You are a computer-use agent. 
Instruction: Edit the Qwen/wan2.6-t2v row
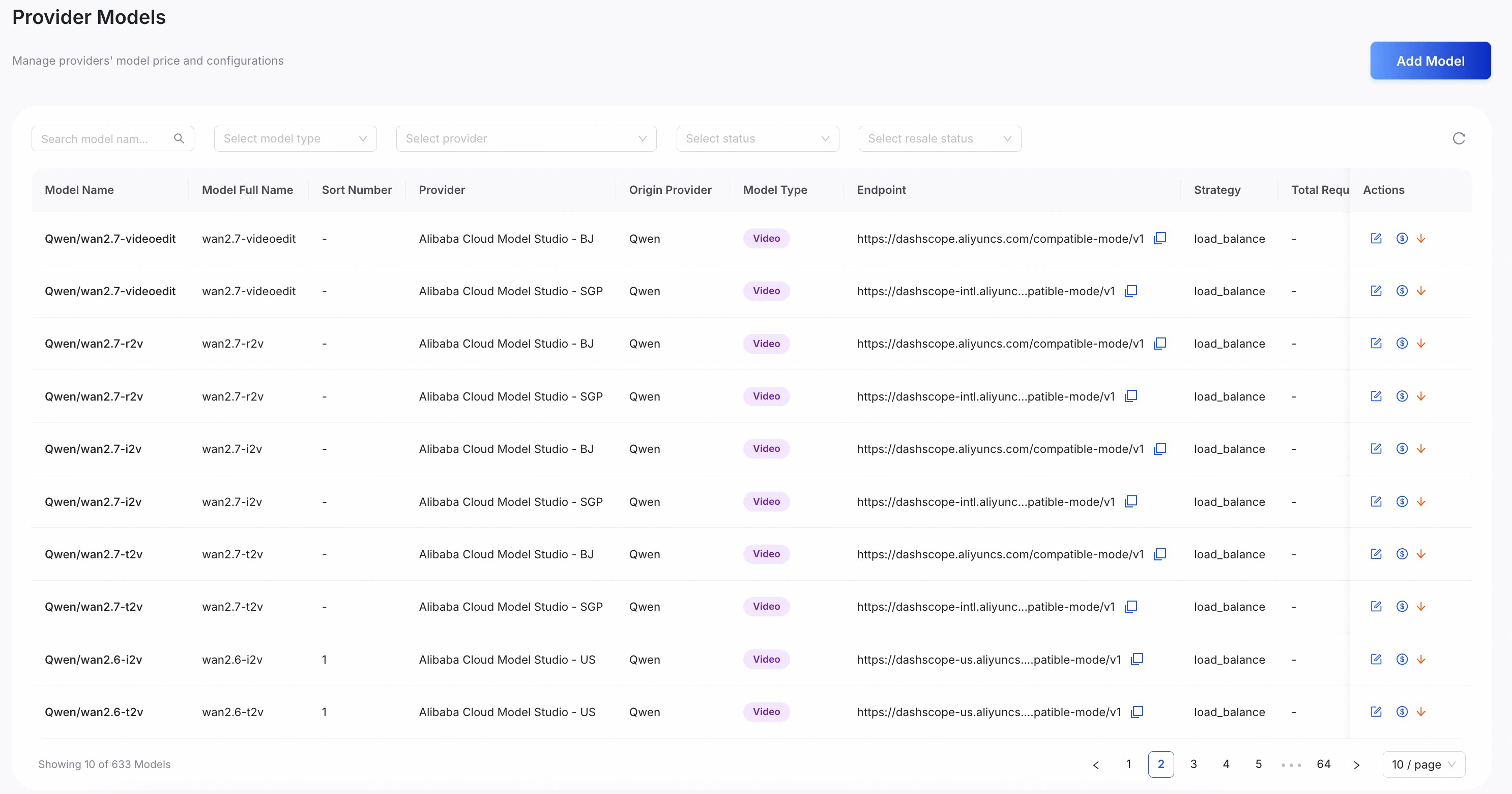[1376, 712]
